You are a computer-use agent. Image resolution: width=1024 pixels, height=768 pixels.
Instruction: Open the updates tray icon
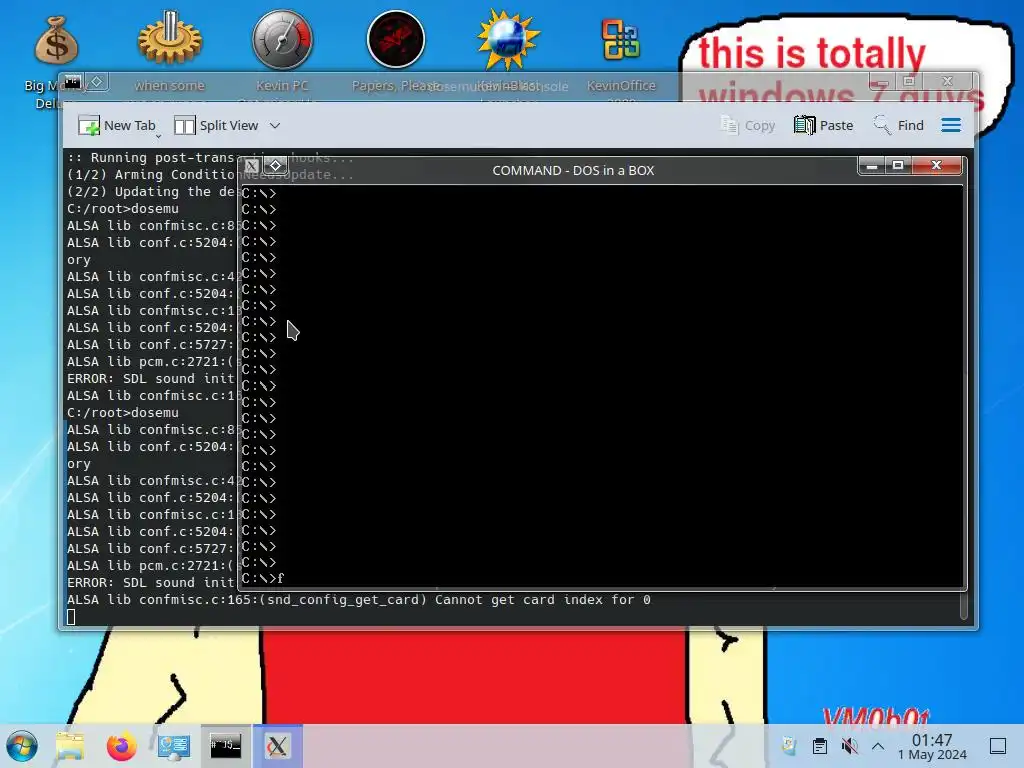[x=790, y=746]
